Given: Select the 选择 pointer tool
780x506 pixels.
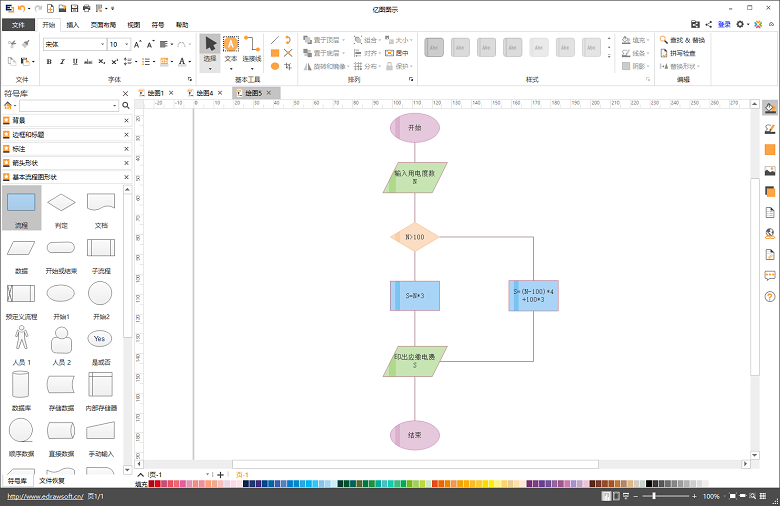Looking at the screenshot, I should pos(210,49).
